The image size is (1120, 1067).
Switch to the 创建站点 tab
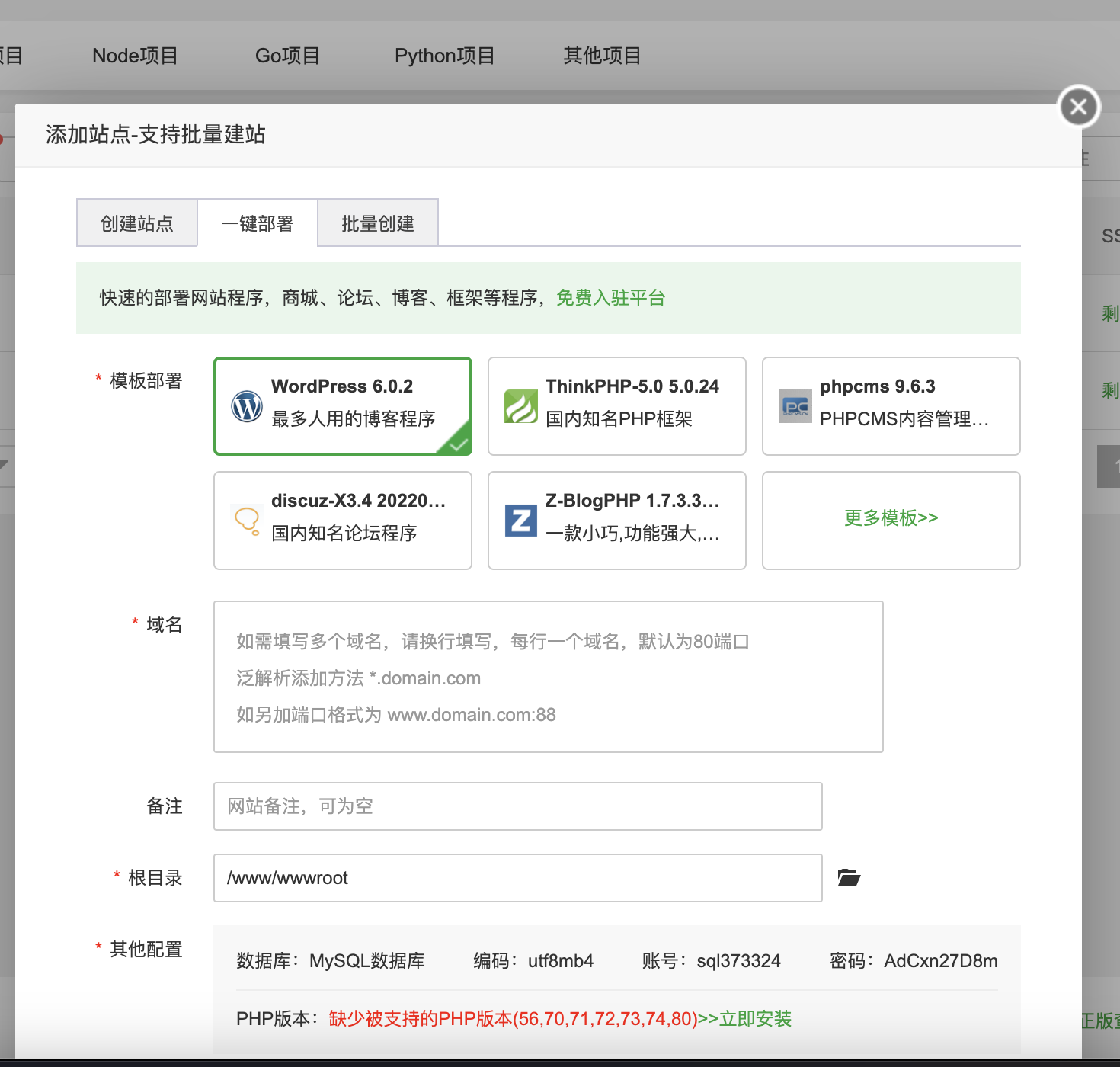(137, 223)
